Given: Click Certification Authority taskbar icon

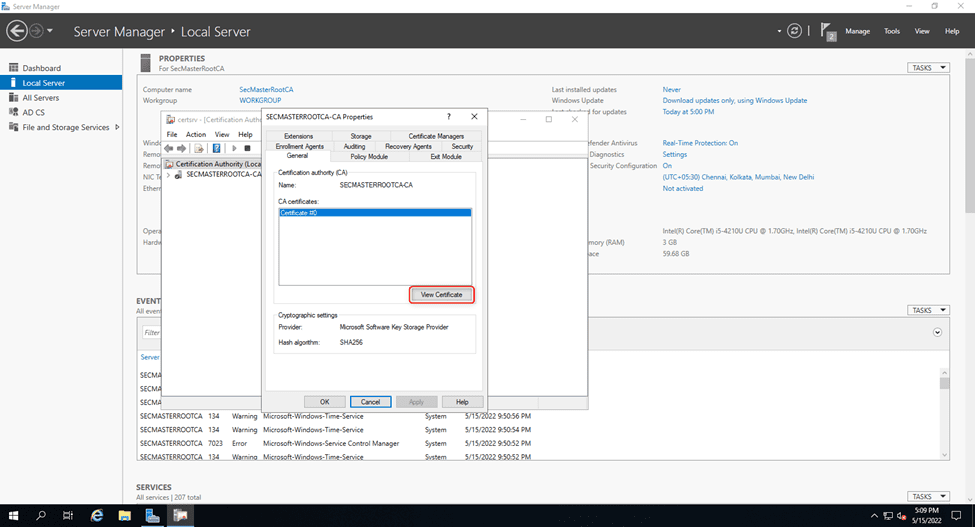Looking at the screenshot, I should [180, 516].
